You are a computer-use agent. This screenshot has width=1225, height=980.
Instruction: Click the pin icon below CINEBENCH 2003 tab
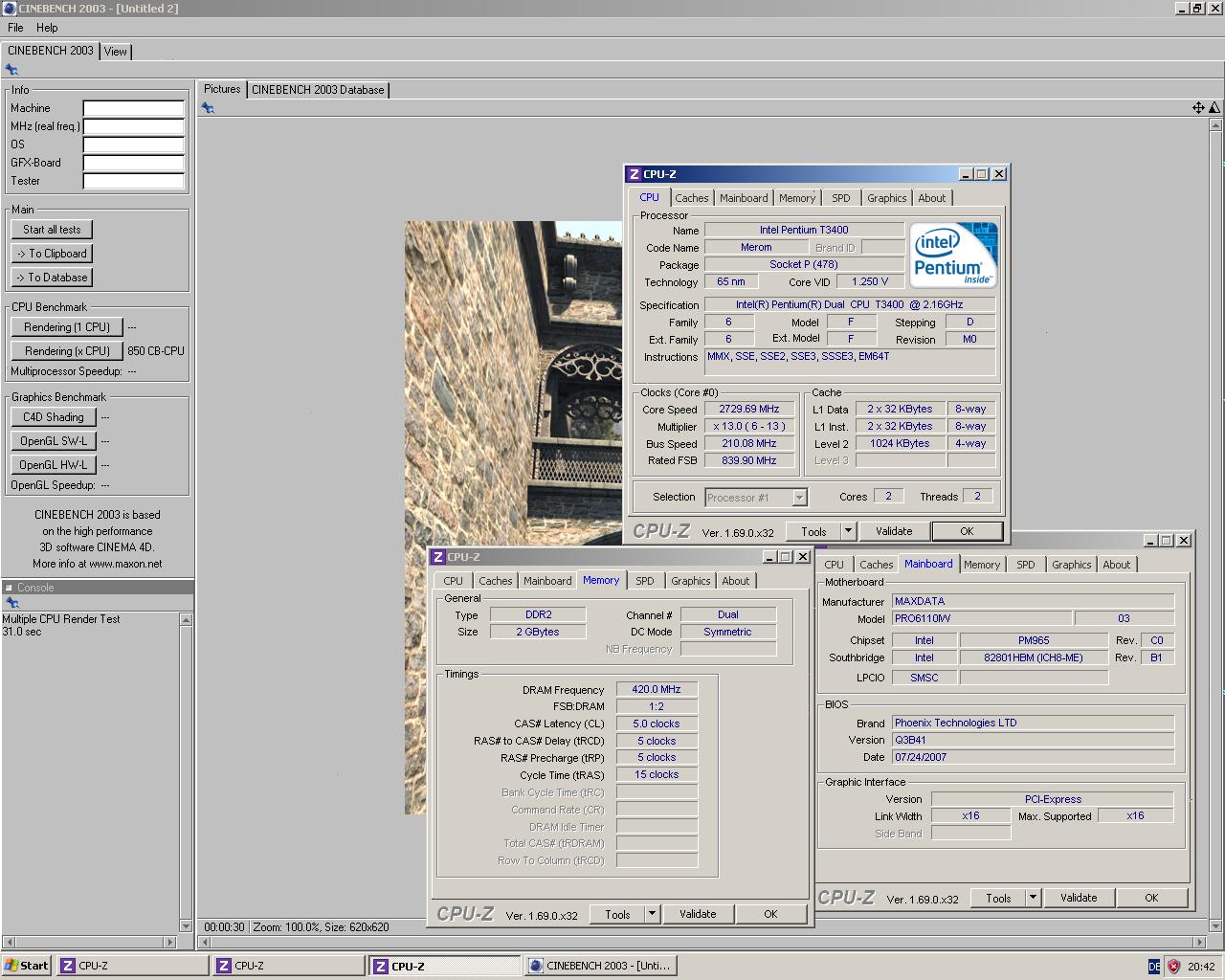tap(11, 70)
